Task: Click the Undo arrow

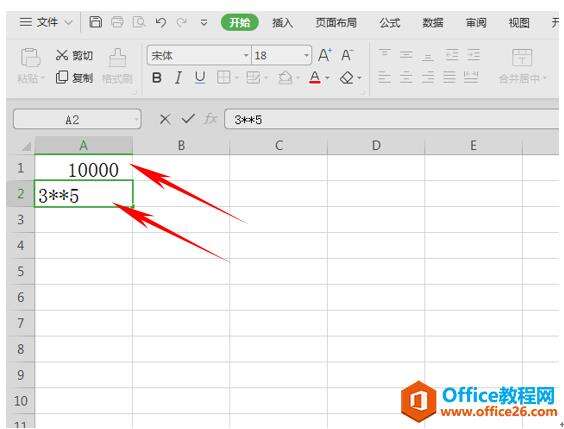Action: point(161,23)
